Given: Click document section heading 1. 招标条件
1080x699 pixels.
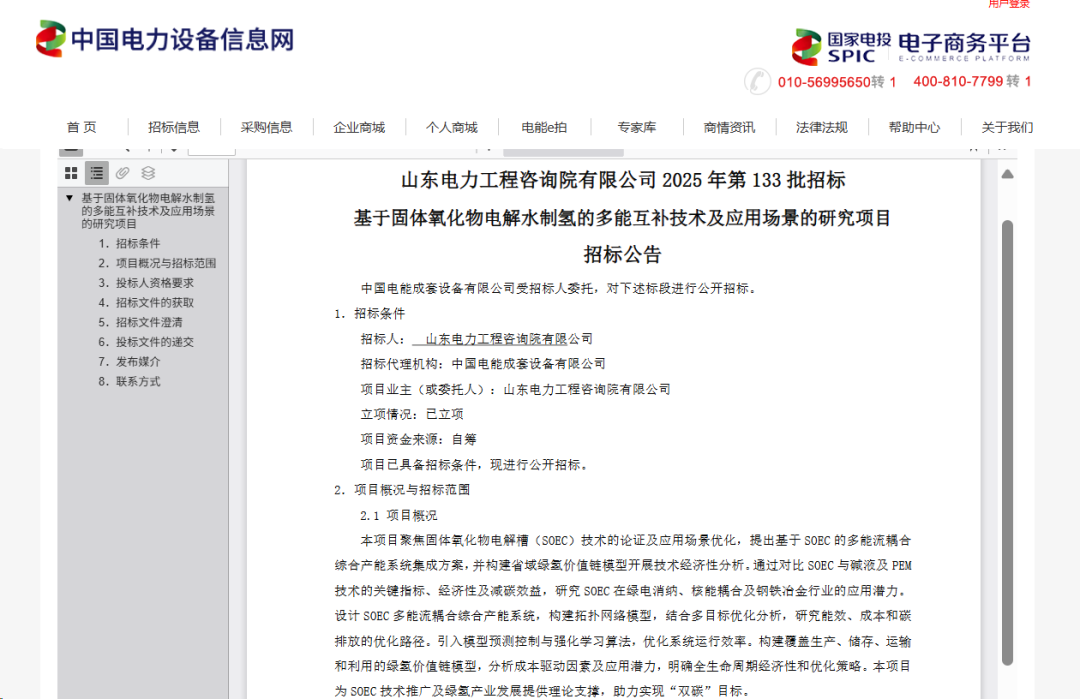Looking at the screenshot, I should tap(370, 314).
